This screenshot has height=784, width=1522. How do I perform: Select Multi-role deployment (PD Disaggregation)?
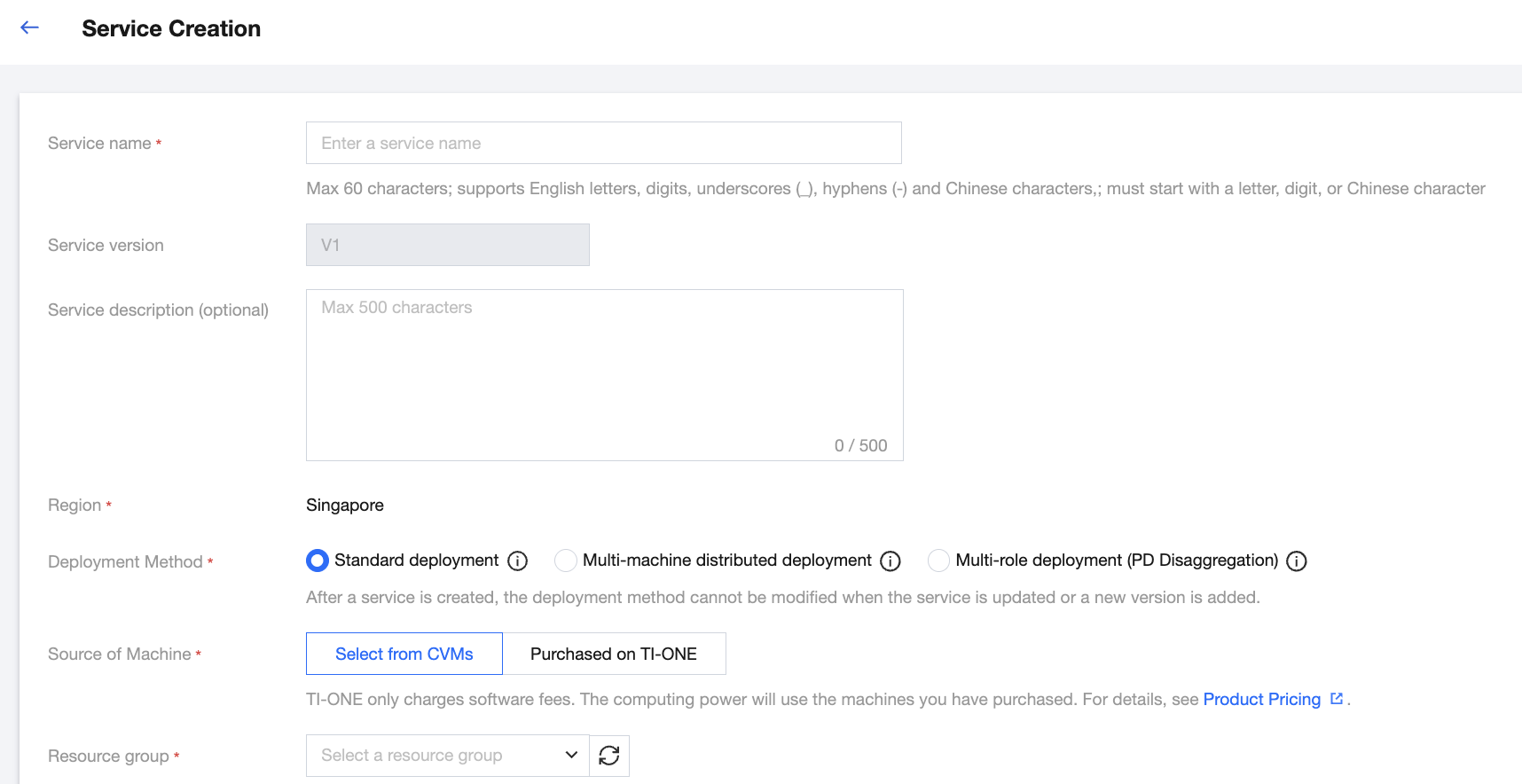[x=938, y=561]
